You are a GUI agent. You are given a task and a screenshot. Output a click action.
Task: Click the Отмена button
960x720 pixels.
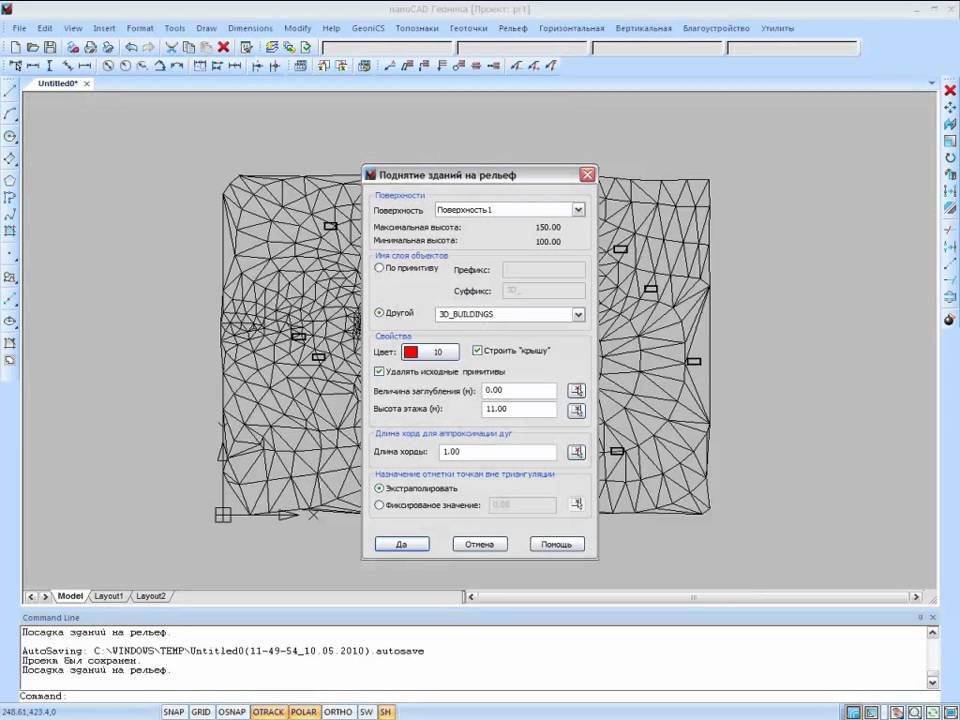(x=479, y=544)
